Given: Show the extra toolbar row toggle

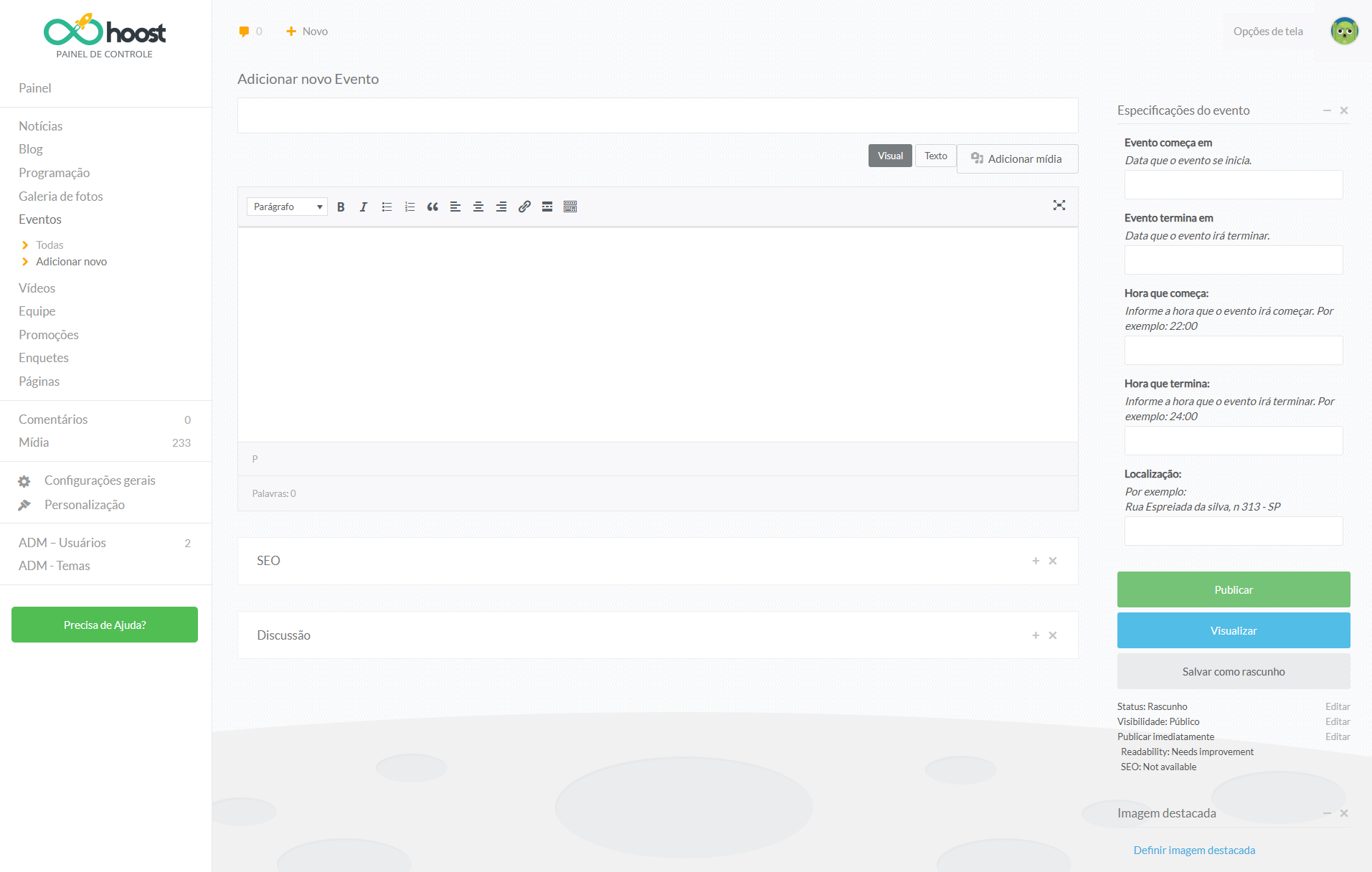Looking at the screenshot, I should 570,207.
